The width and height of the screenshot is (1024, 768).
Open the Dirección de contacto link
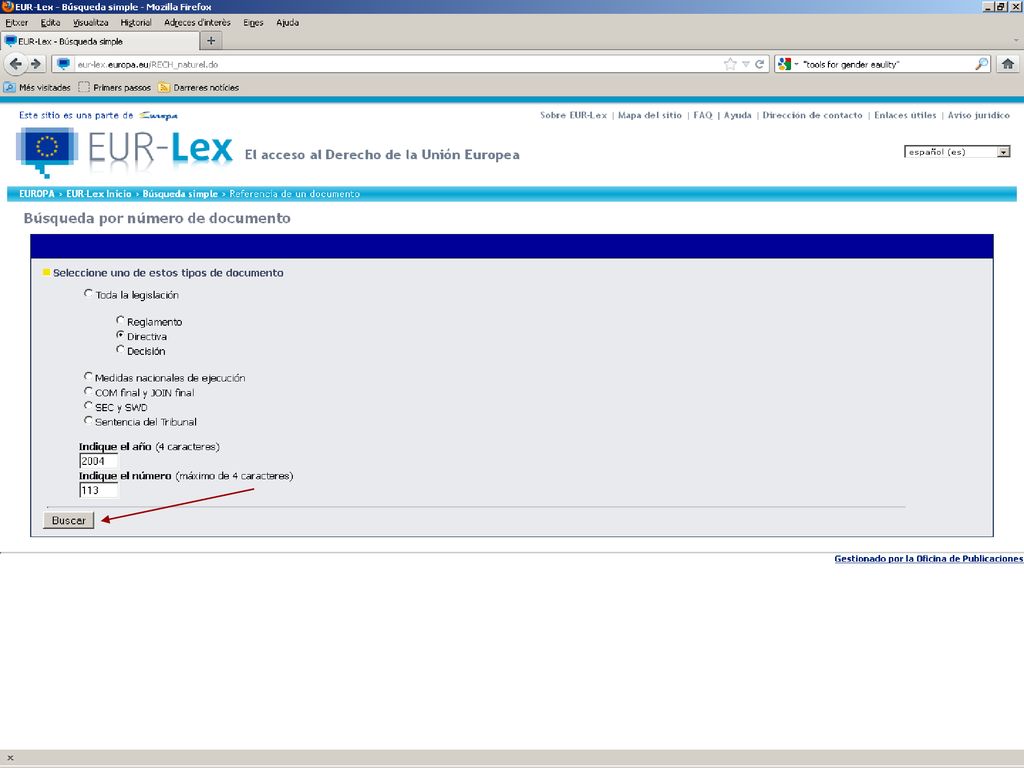(x=812, y=115)
